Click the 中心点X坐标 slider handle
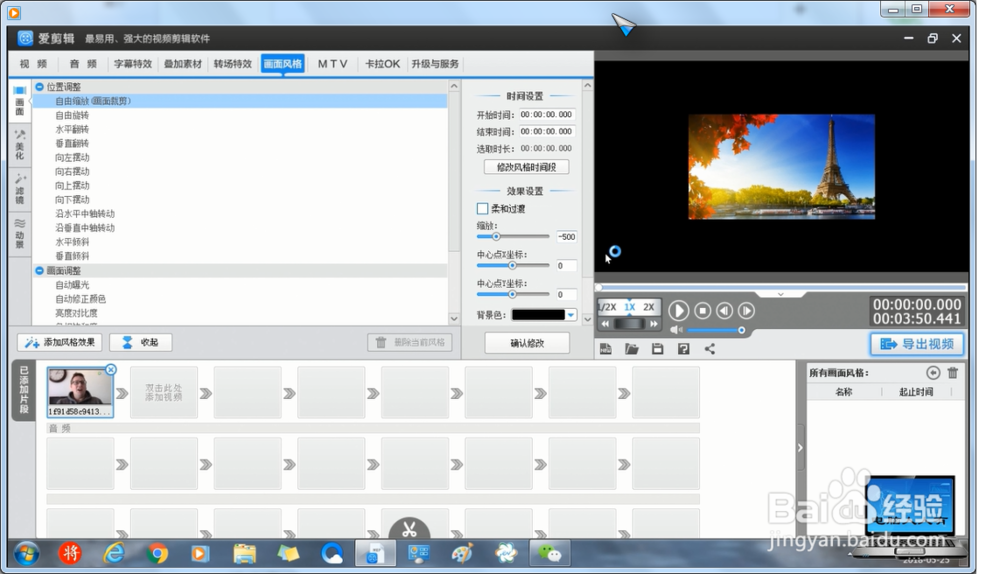1000x574 pixels. (x=512, y=265)
